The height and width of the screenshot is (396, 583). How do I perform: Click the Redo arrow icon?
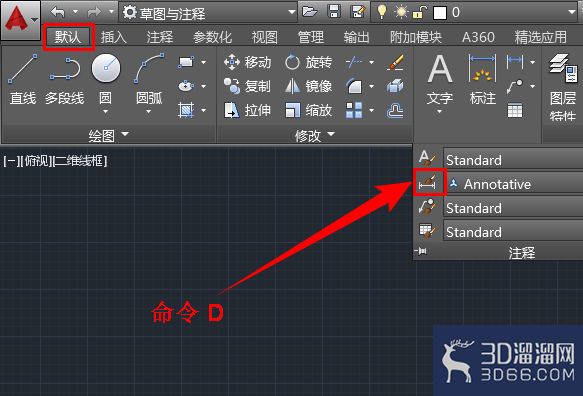(93, 12)
